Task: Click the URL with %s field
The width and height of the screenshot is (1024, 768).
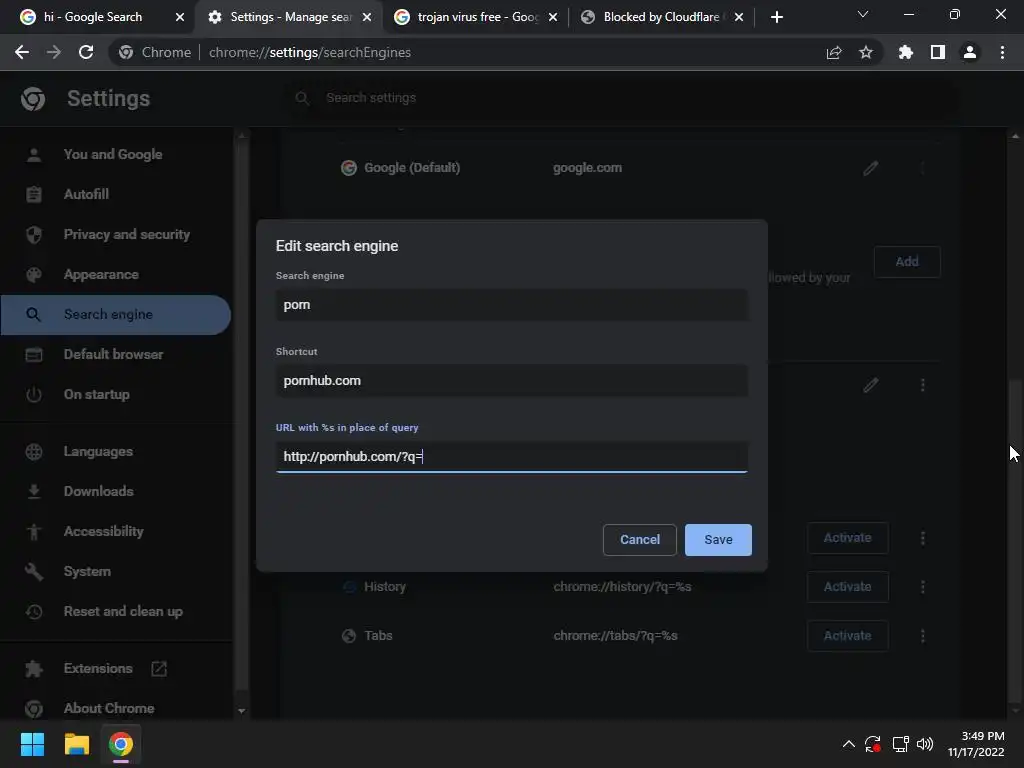Action: coord(511,456)
